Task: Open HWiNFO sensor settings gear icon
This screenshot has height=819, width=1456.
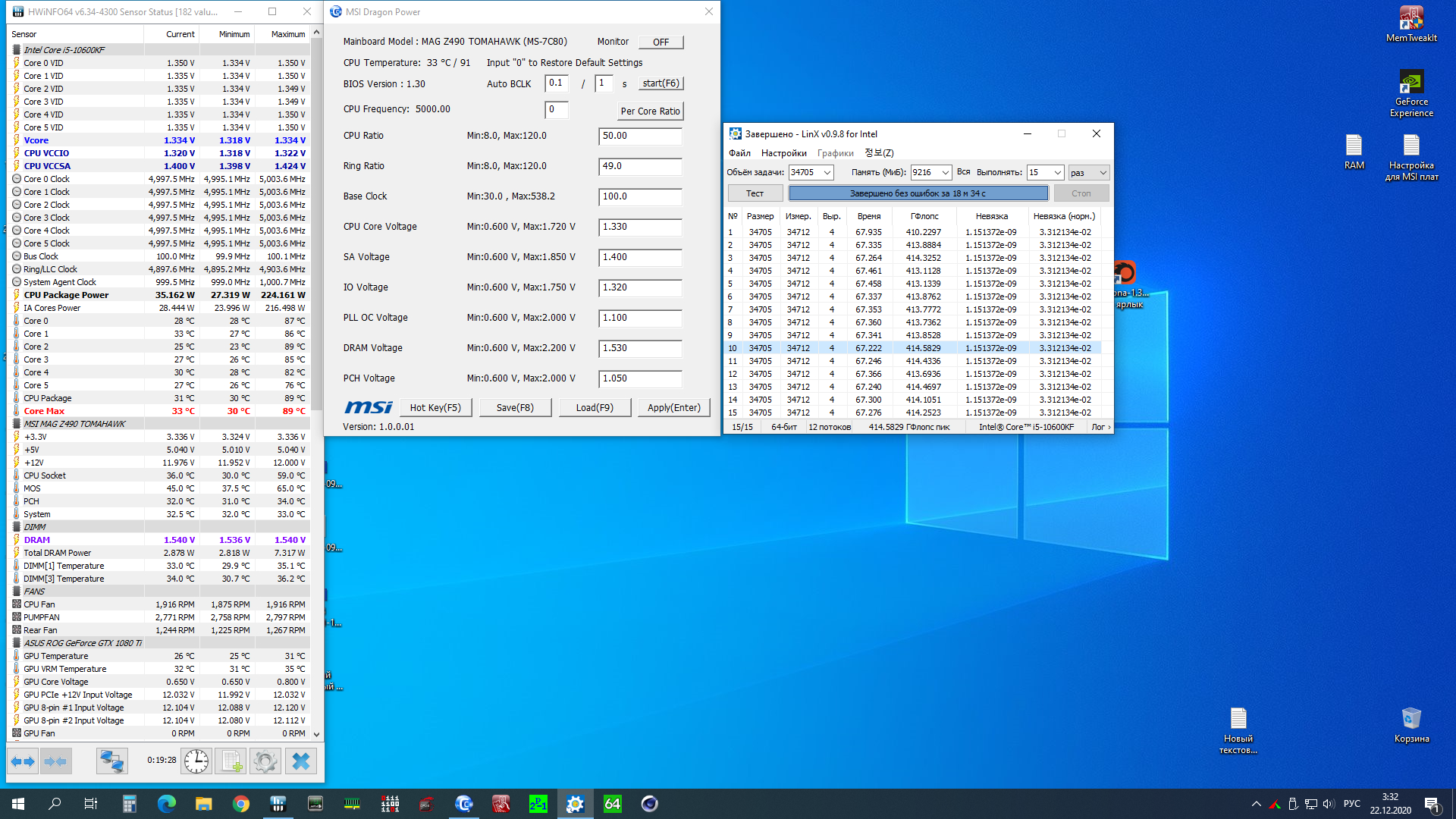Action: click(x=265, y=761)
